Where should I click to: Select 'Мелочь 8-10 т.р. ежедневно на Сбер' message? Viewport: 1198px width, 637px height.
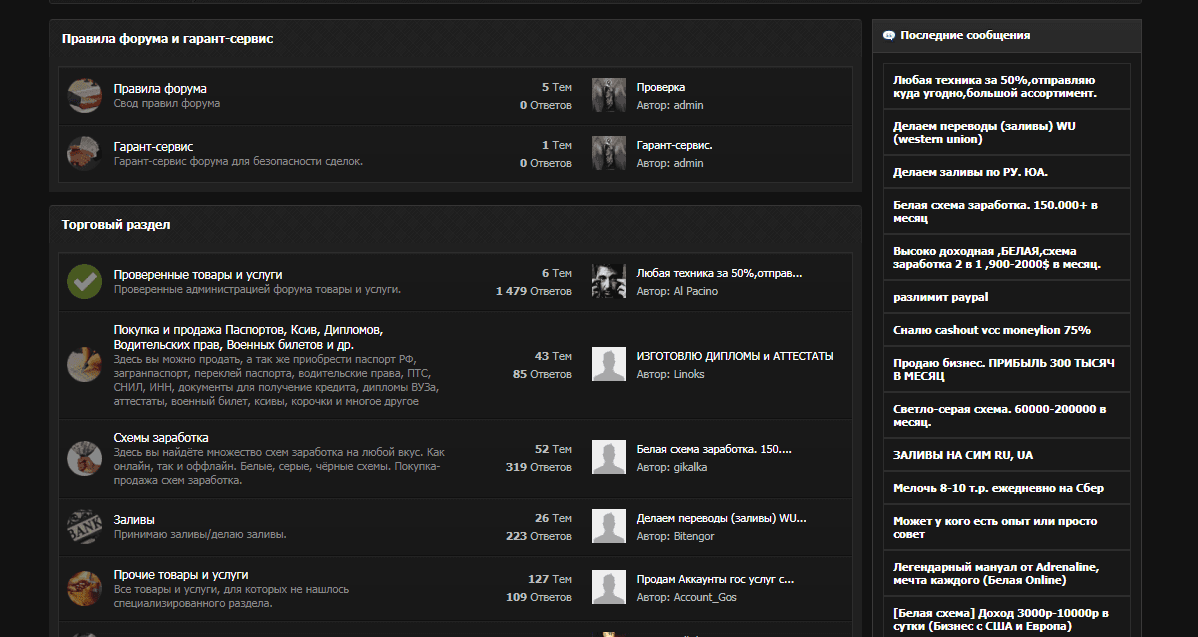[998, 488]
